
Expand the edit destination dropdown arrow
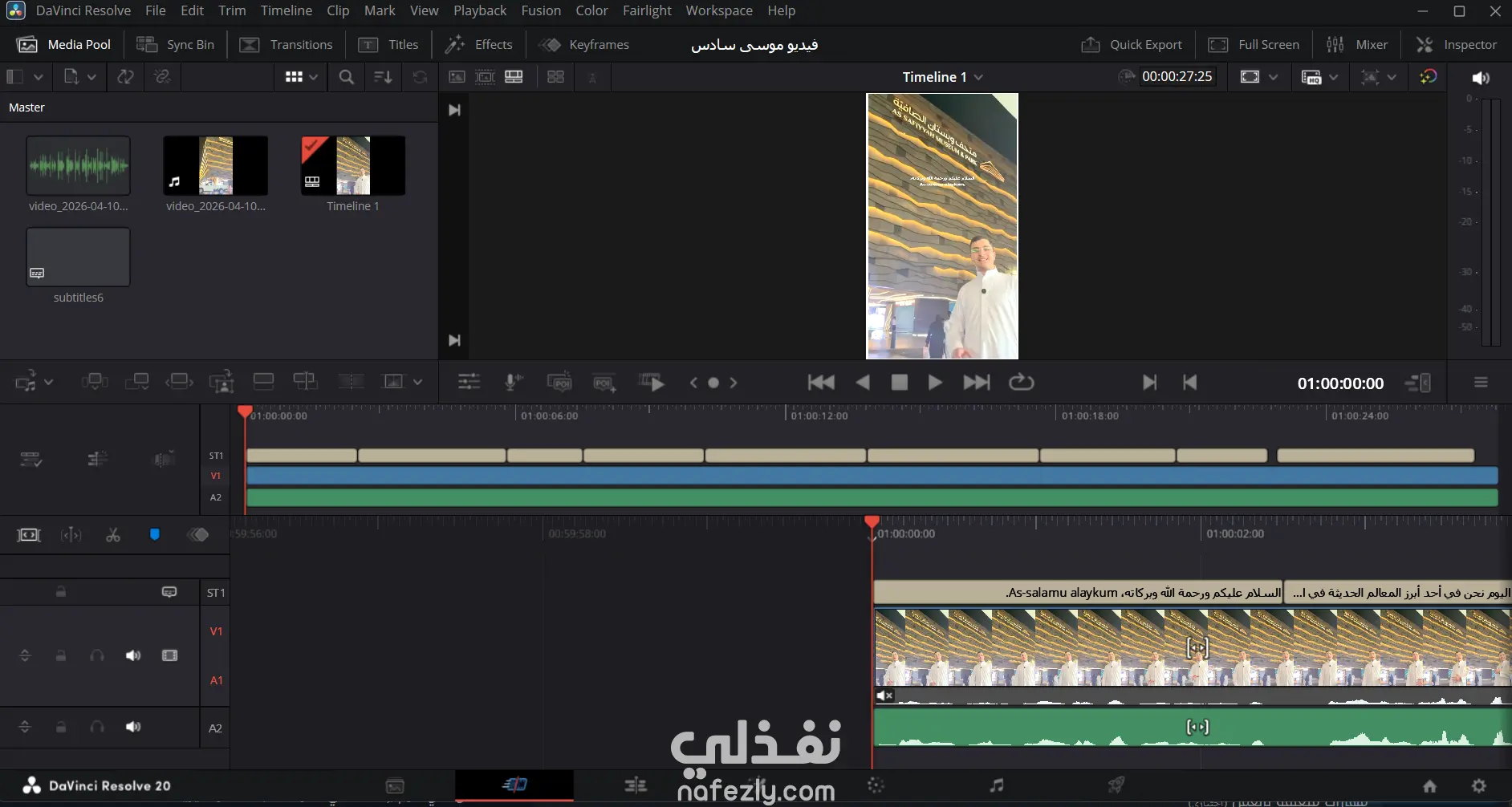point(48,382)
